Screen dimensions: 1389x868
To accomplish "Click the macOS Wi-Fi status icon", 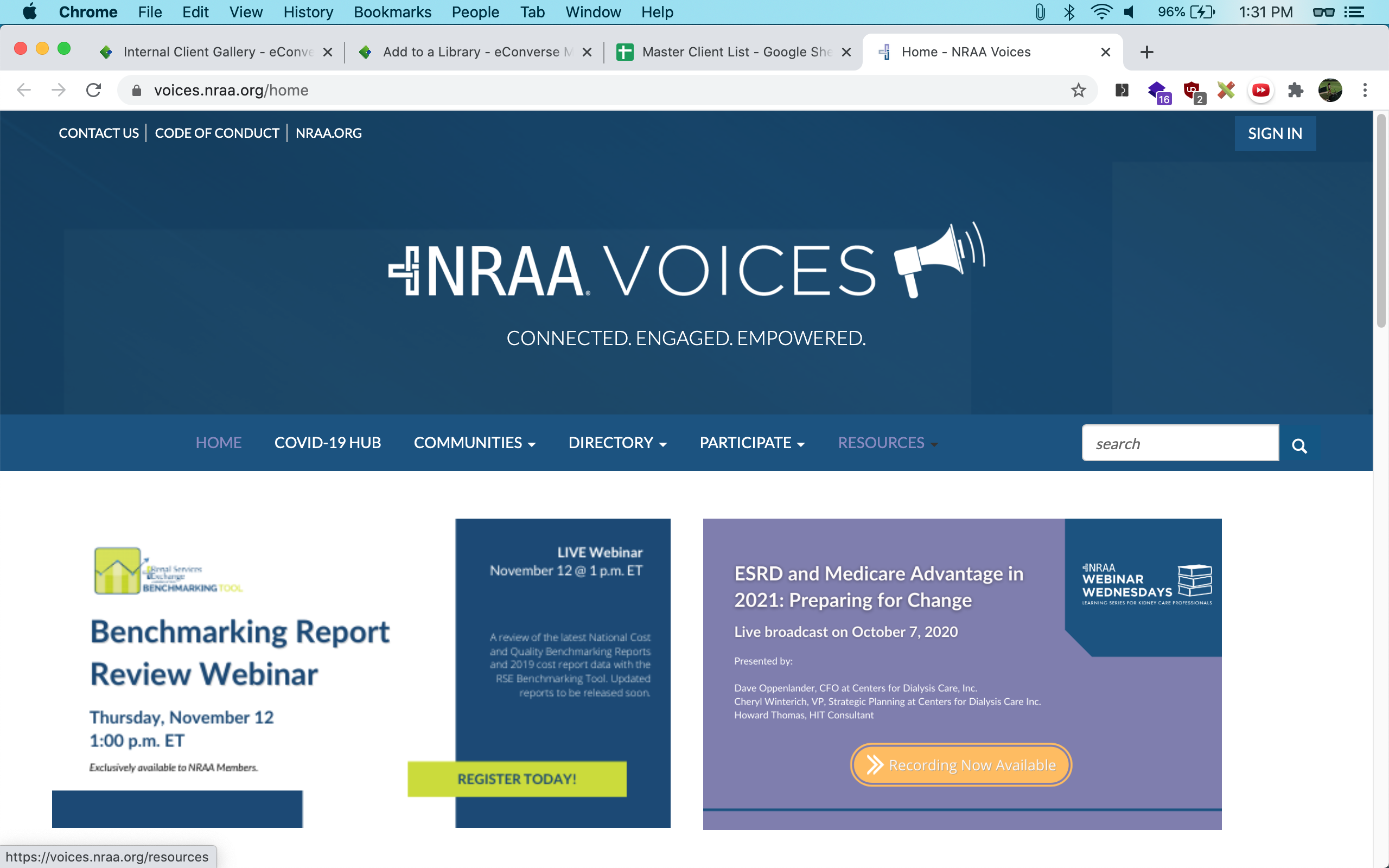I will (x=1100, y=12).
